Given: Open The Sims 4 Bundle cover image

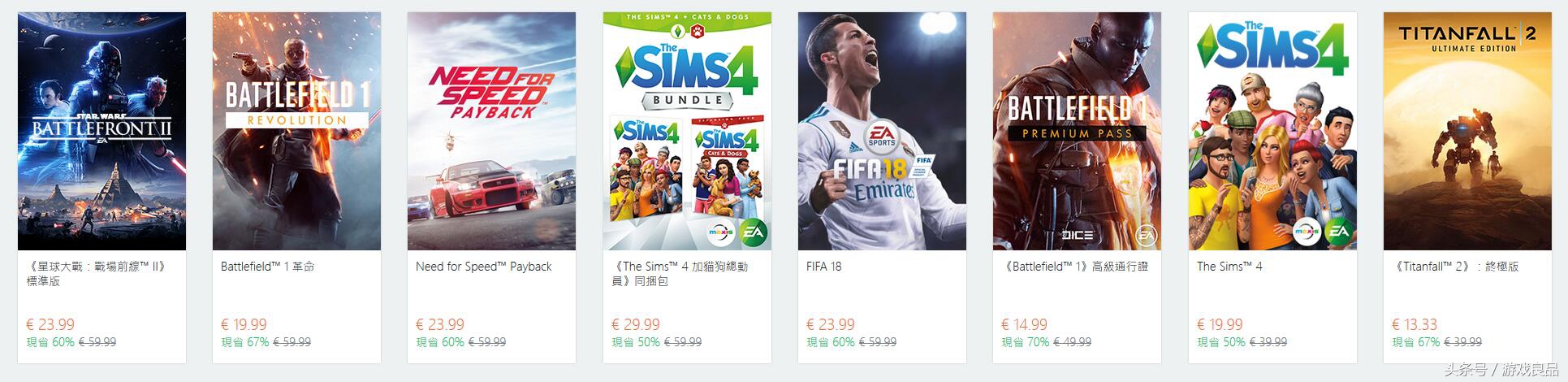Looking at the screenshot, I should [x=687, y=131].
